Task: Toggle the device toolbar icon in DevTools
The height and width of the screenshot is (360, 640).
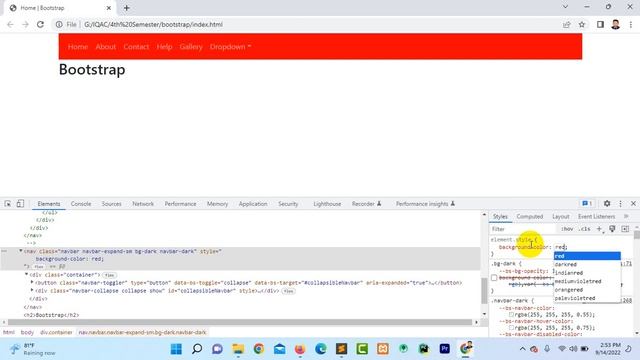Action: (x=20, y=203)
